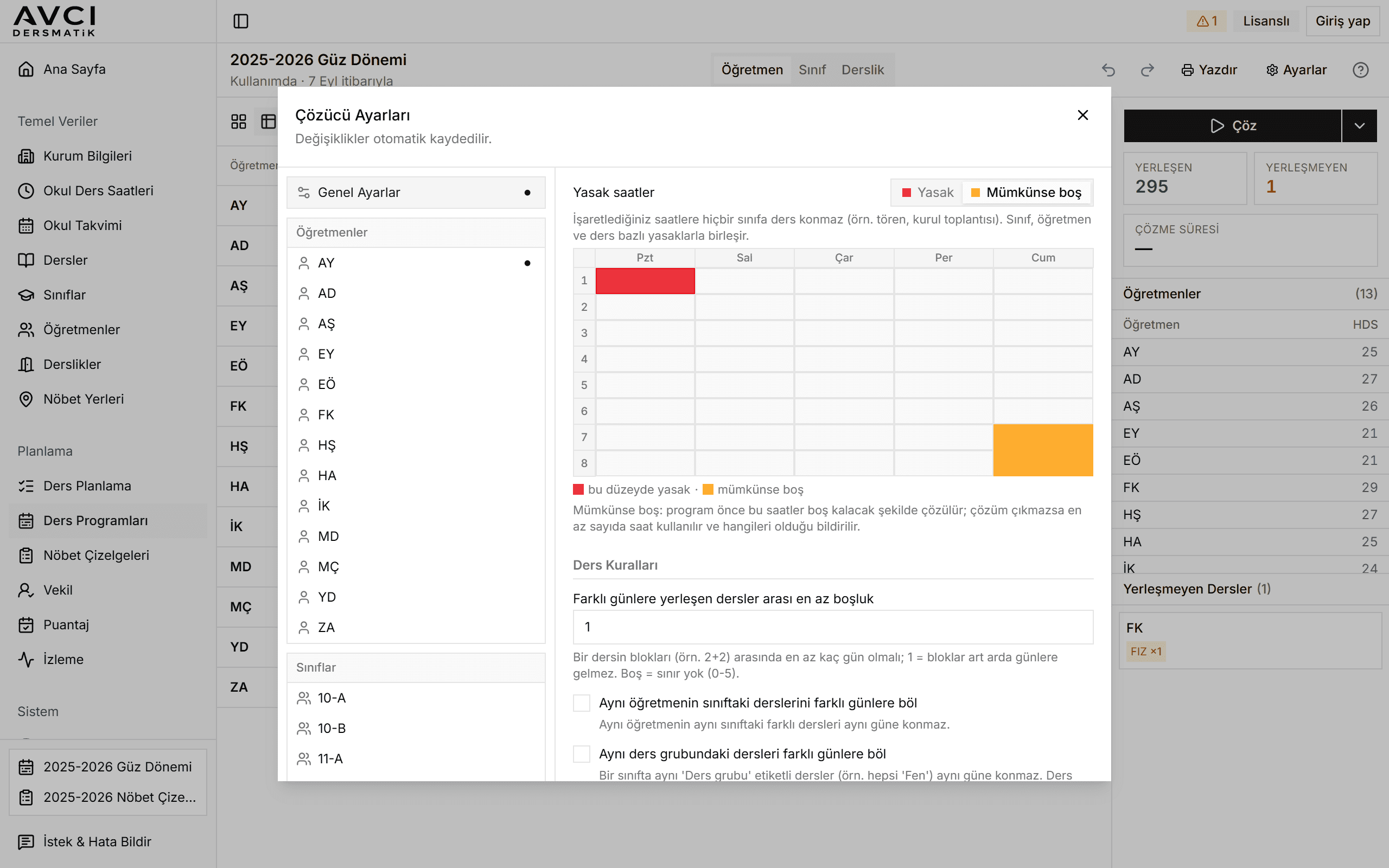
Task: Switch to the Öğretmen tab
Action: 752,70
